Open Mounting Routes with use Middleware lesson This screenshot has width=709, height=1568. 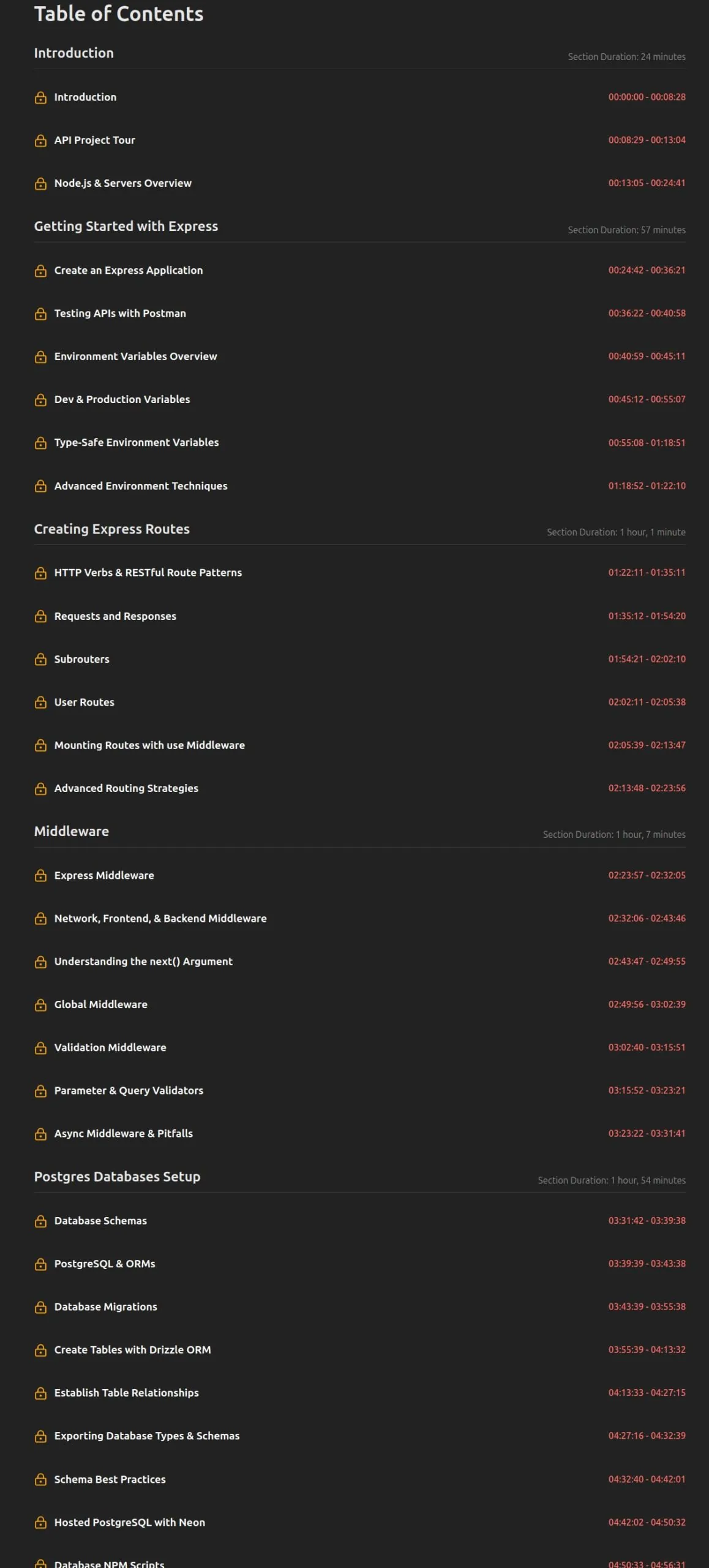149,745
